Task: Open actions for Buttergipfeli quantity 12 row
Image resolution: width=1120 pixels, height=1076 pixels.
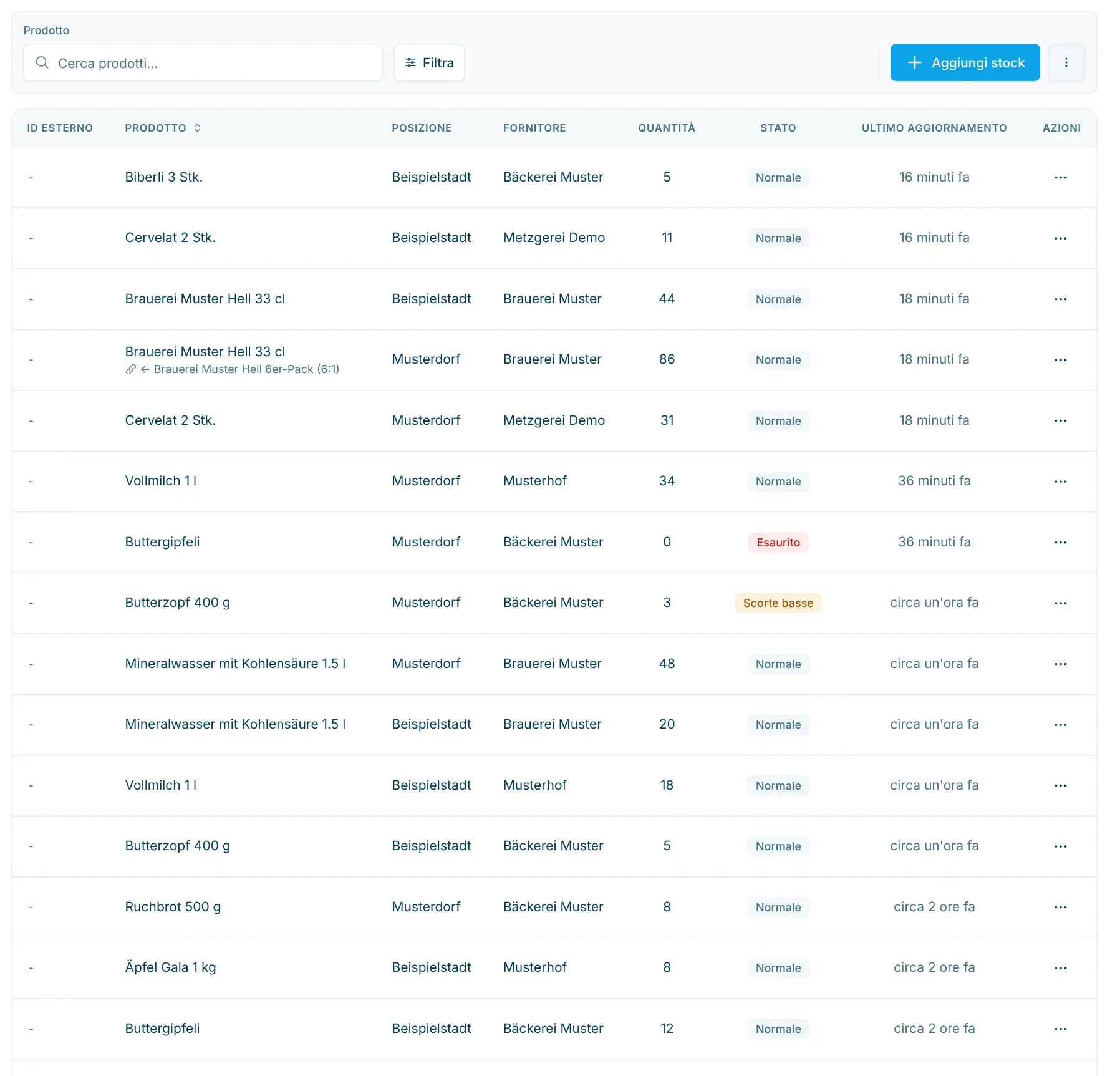Action: point(1060,1029)
